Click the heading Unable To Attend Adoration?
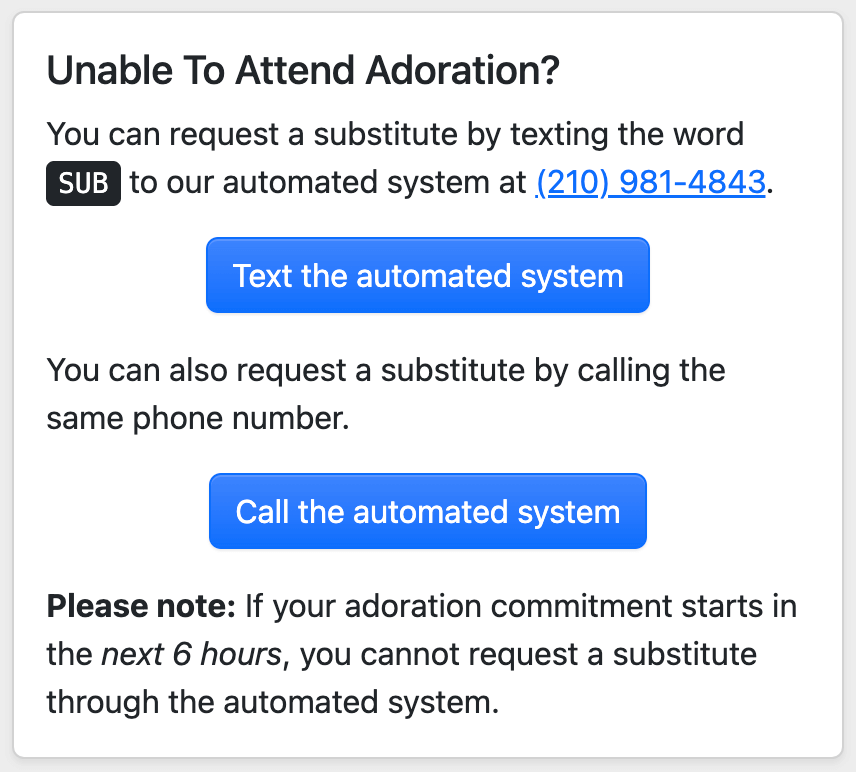 pyautogui.click(x=302, y=70)
